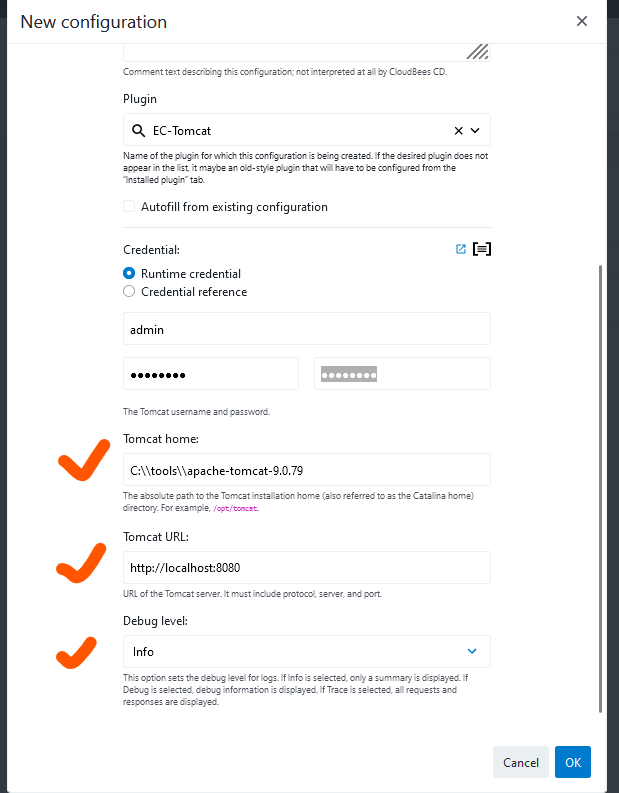Click the Tomcat URL input field
This screenshot has width=619, height=793.
point(306,567)
